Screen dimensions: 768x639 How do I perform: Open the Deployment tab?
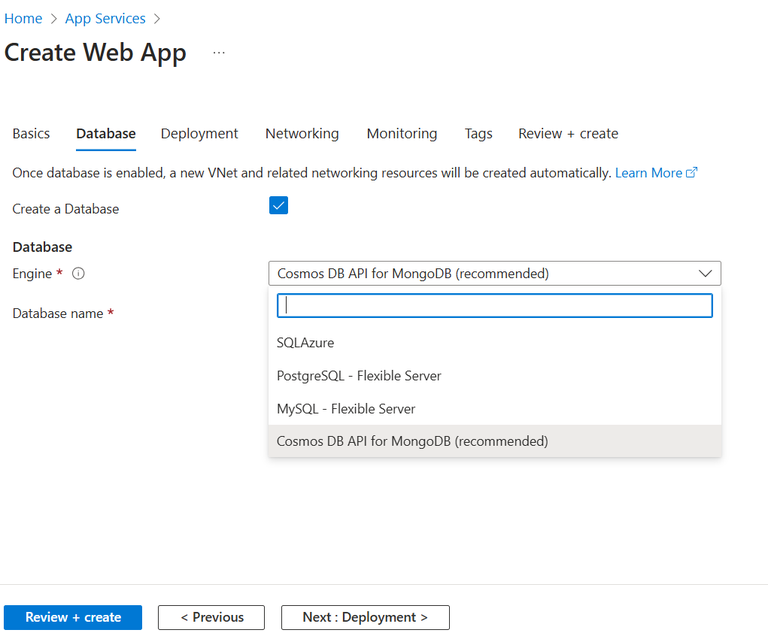[199, 133]
